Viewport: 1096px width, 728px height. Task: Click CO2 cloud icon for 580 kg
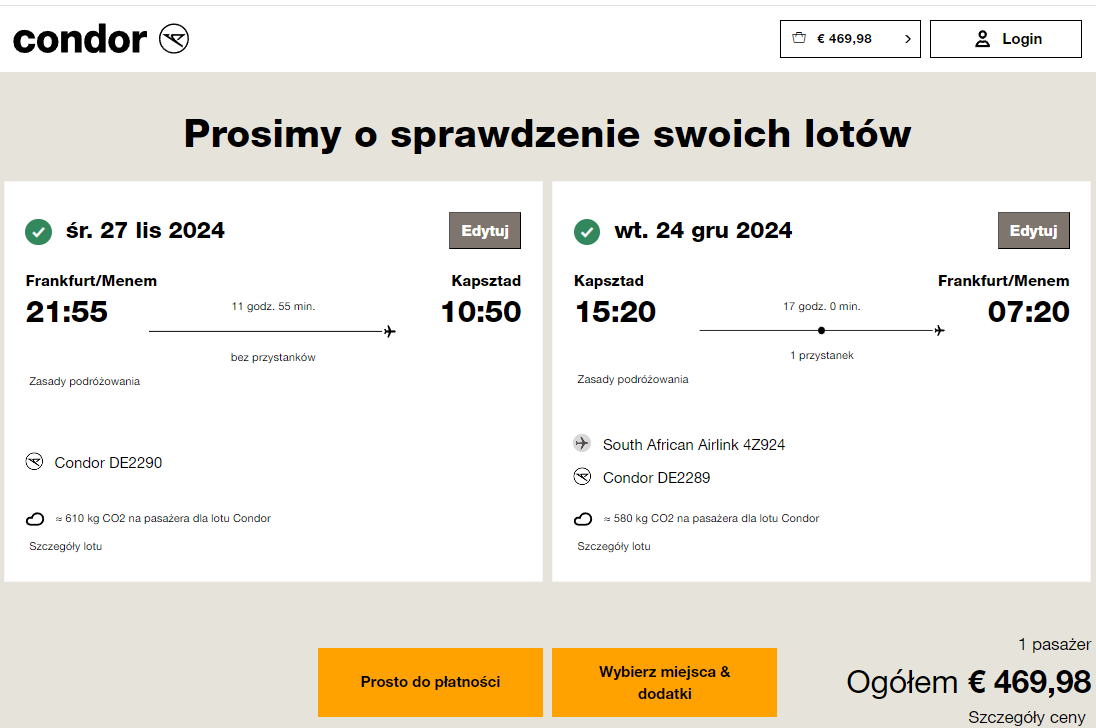tap(583, 518)
